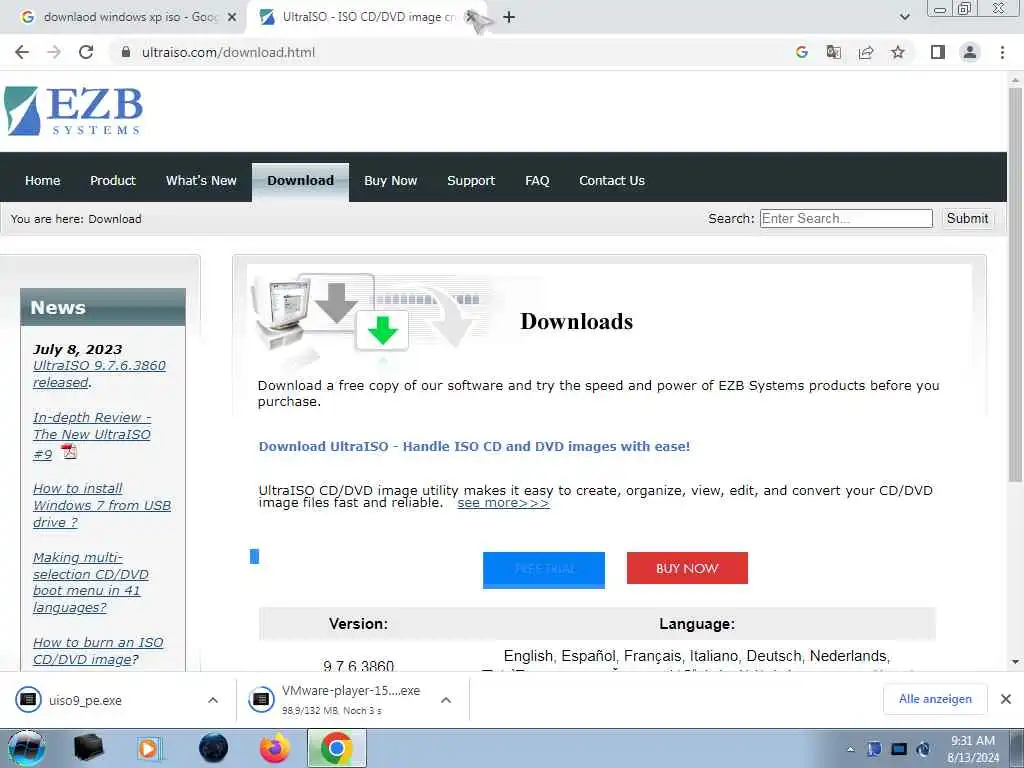This screenshot has width=1024, height=768.
Task: Click the taskbar clock showing 9:31 AM
Action: tap(973, 749)
